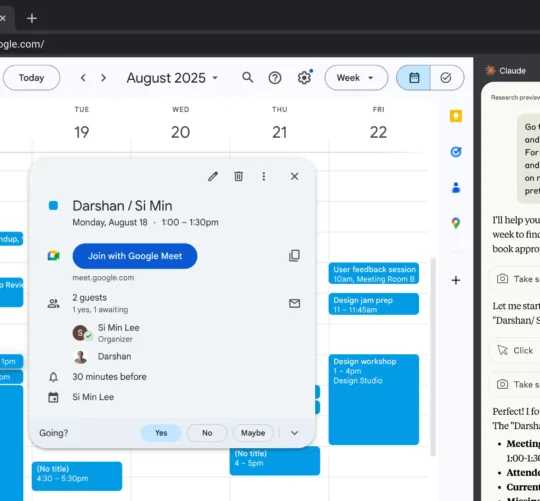Expand RSVP options chevron

[294, 433]
